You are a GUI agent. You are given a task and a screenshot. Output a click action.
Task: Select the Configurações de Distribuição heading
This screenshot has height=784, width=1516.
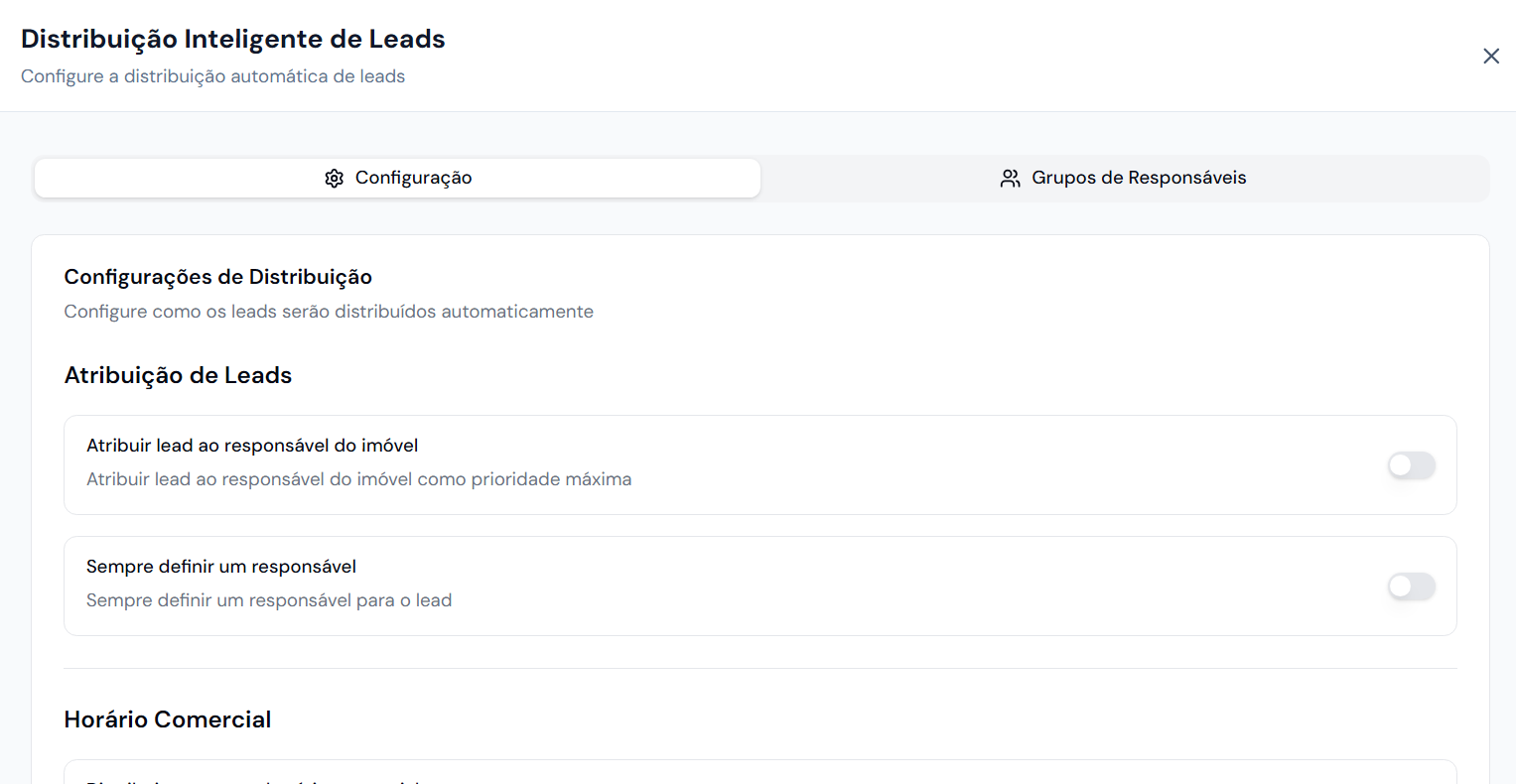click(217, 277)
